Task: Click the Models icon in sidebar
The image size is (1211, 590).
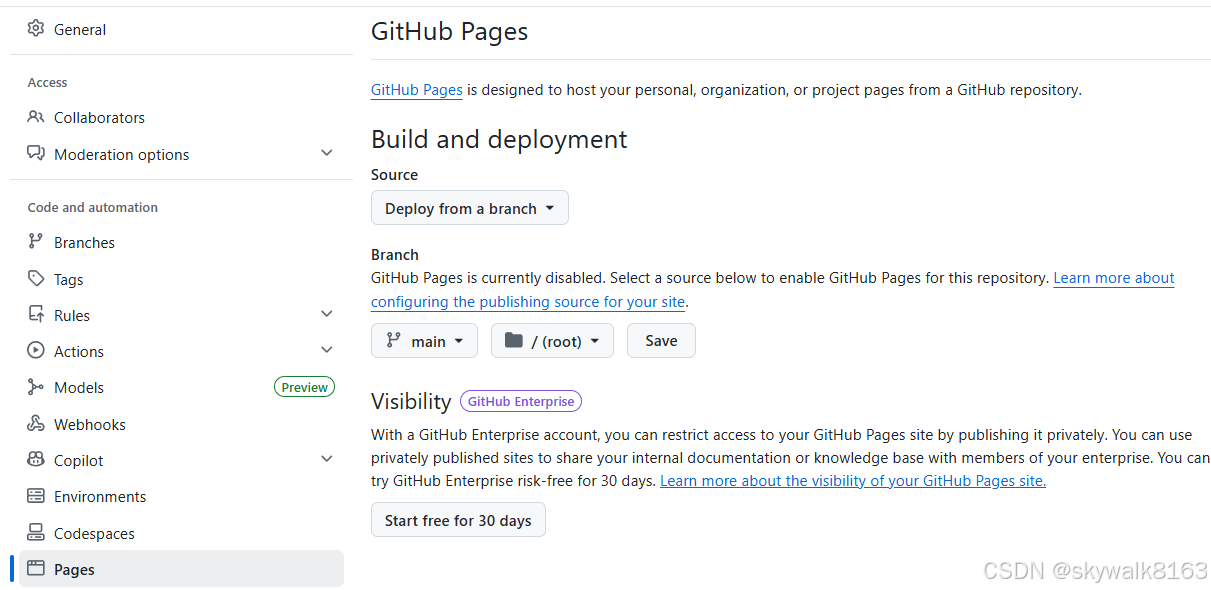Action: pos(36,387)
